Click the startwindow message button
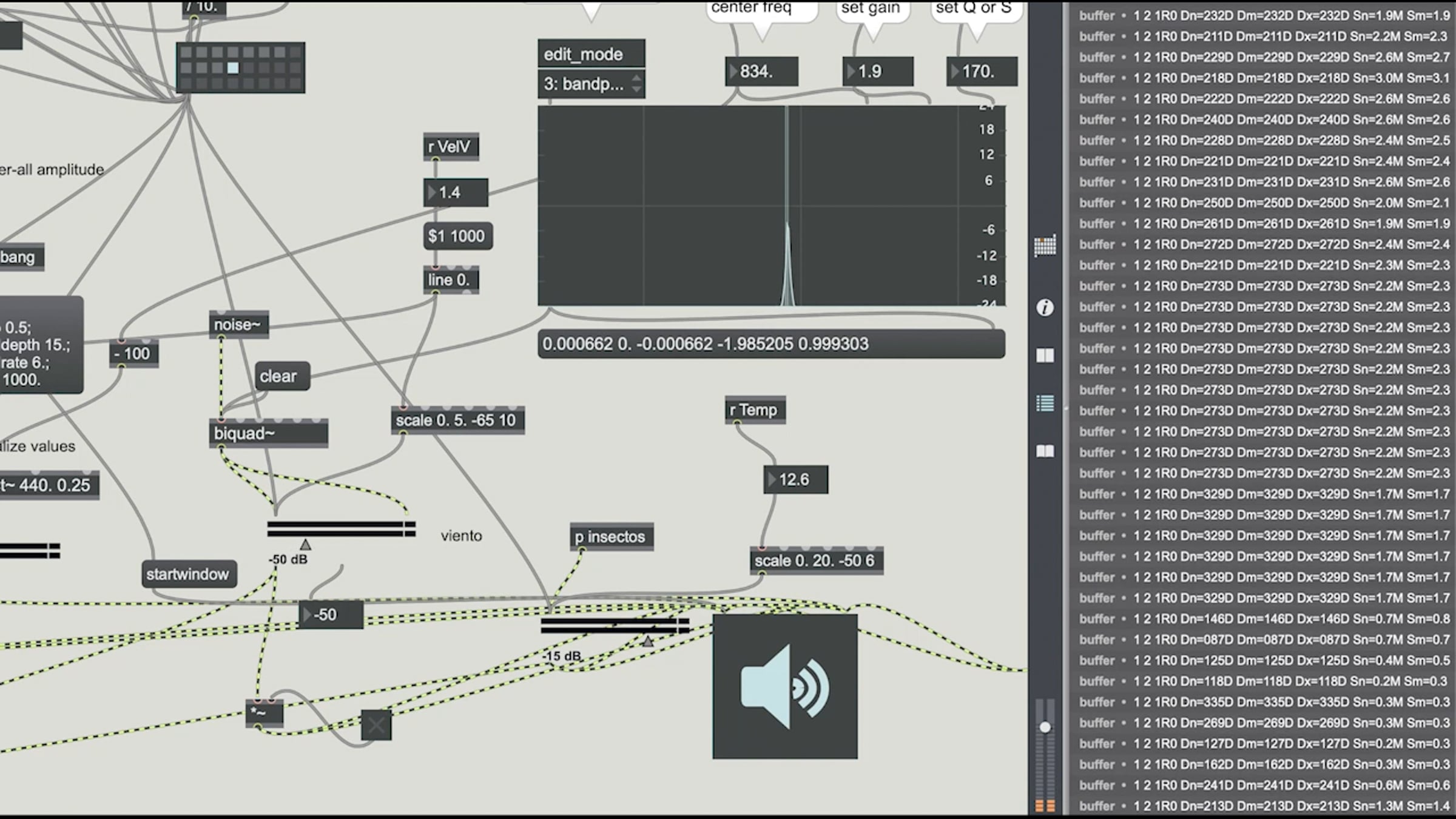 189,574
